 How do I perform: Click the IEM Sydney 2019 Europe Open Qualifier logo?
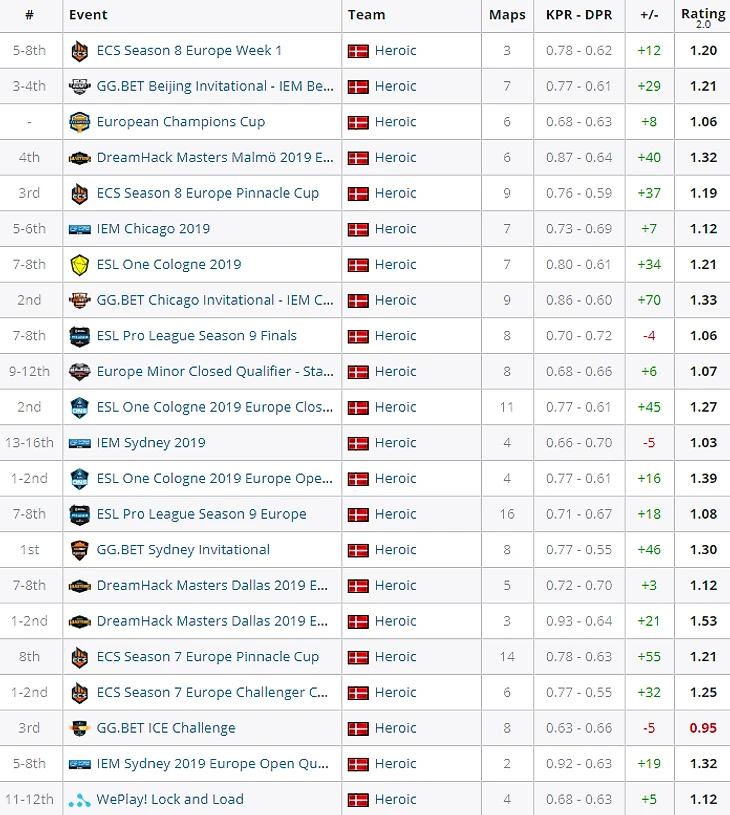click(x=80, y=764)
